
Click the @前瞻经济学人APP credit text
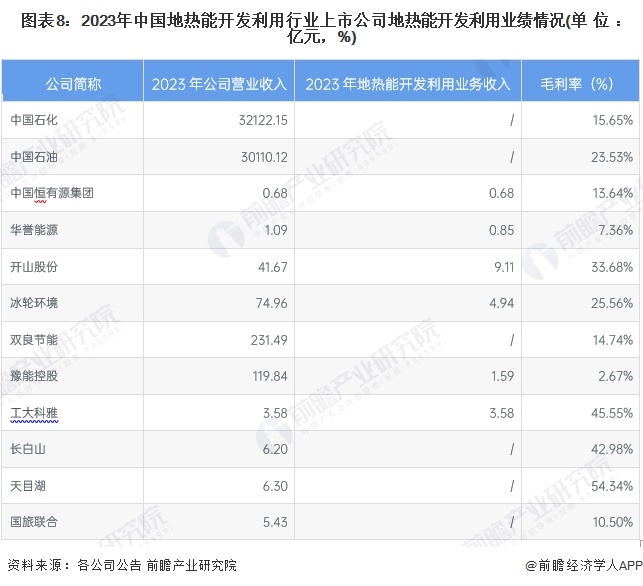coord(584,565)
